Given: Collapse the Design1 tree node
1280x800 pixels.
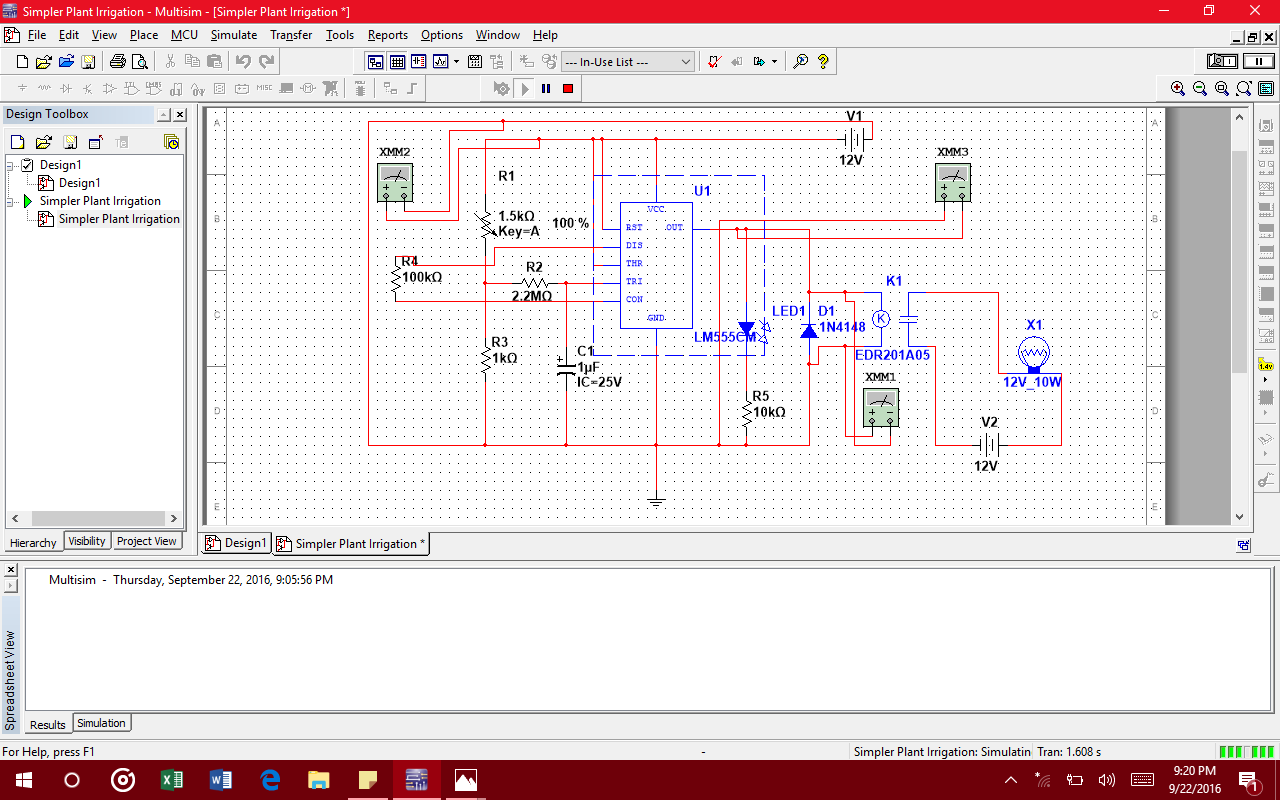Looking at the screenshot, I should tap(10, 165).
